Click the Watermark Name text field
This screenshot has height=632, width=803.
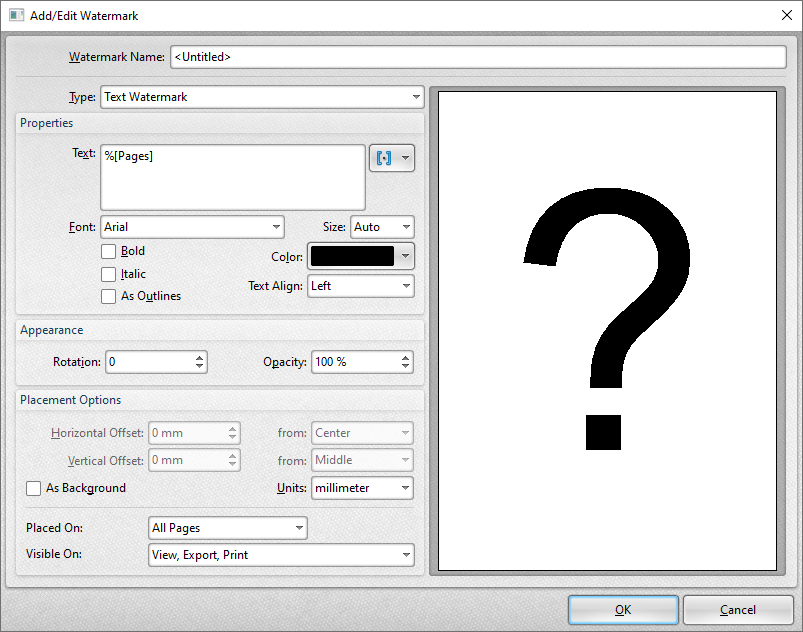[478, 57]
